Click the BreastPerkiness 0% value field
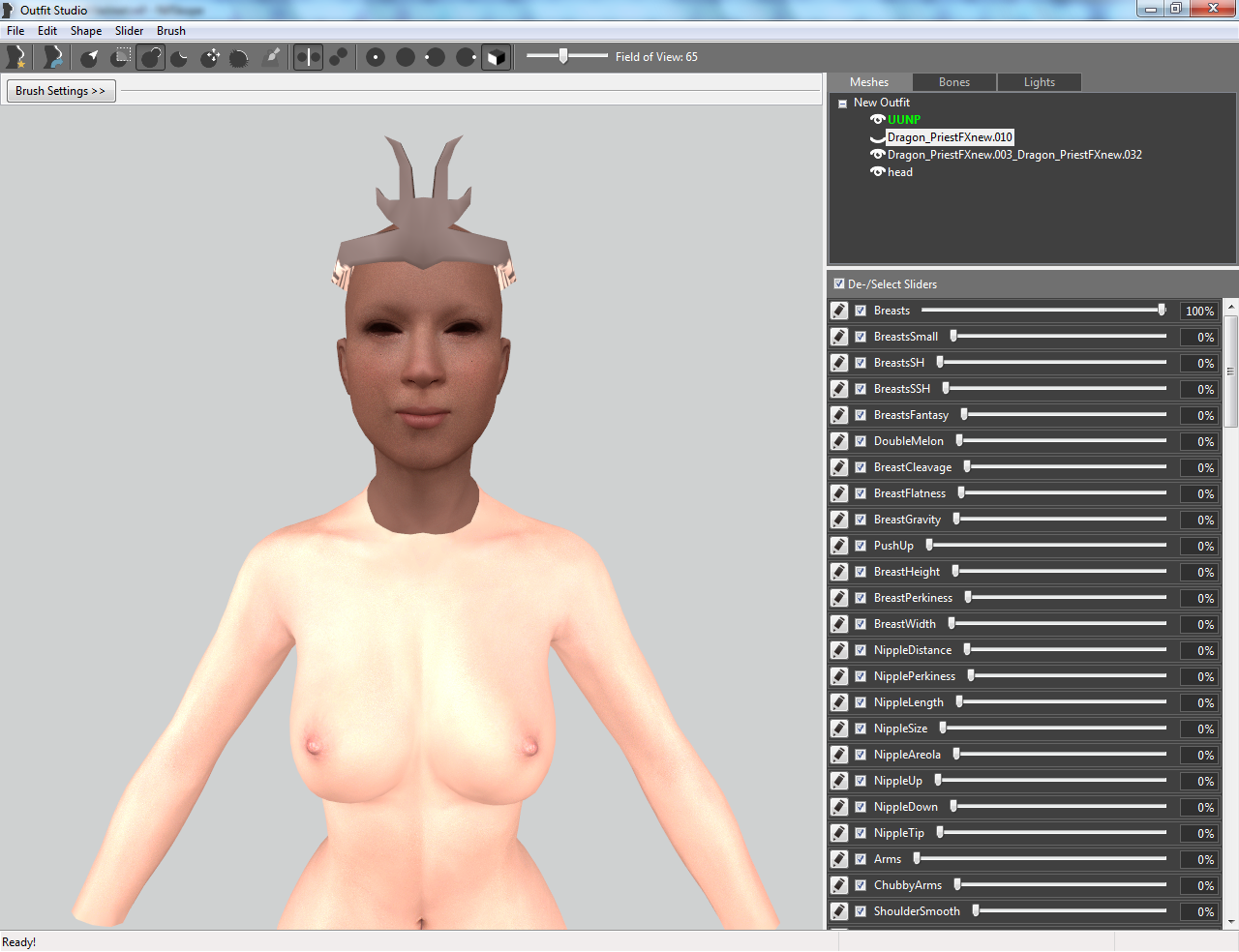 pyautogui.click(x=1198, y=598)
